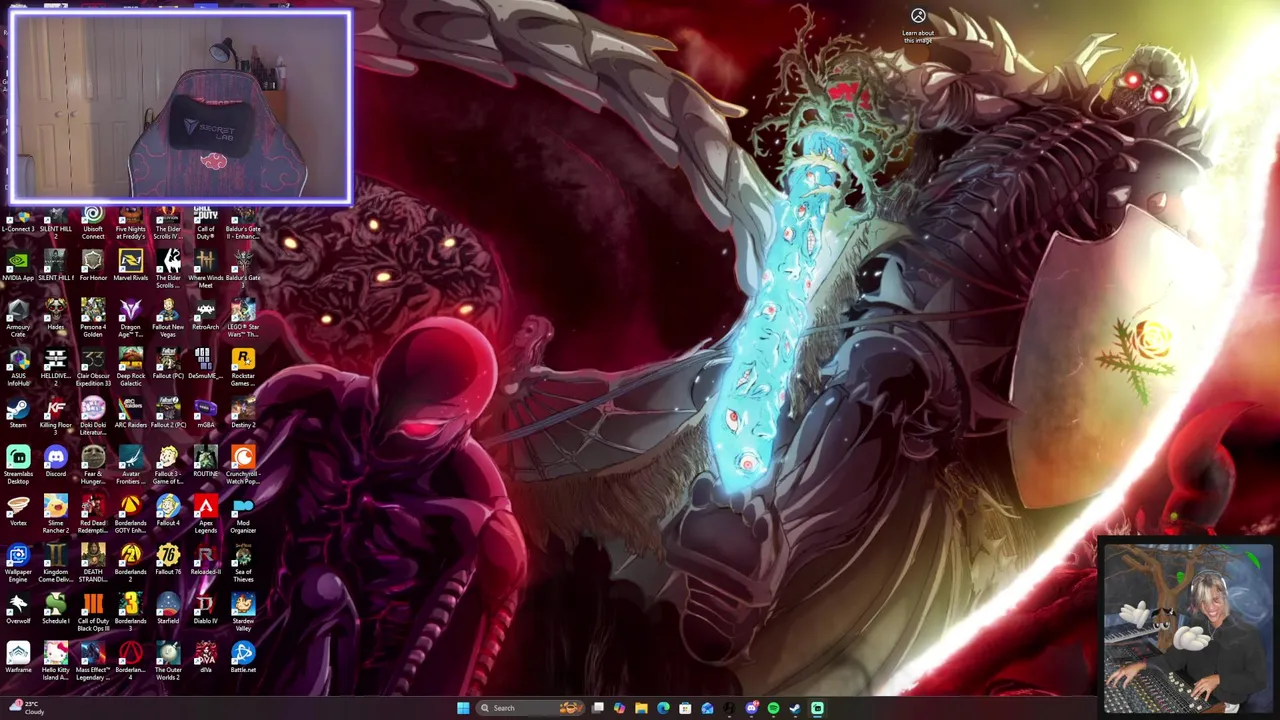The image size is (1280, 720).
Task: Launch the LEGO Star Wars shortcut
Action: (x=243, y=319)
